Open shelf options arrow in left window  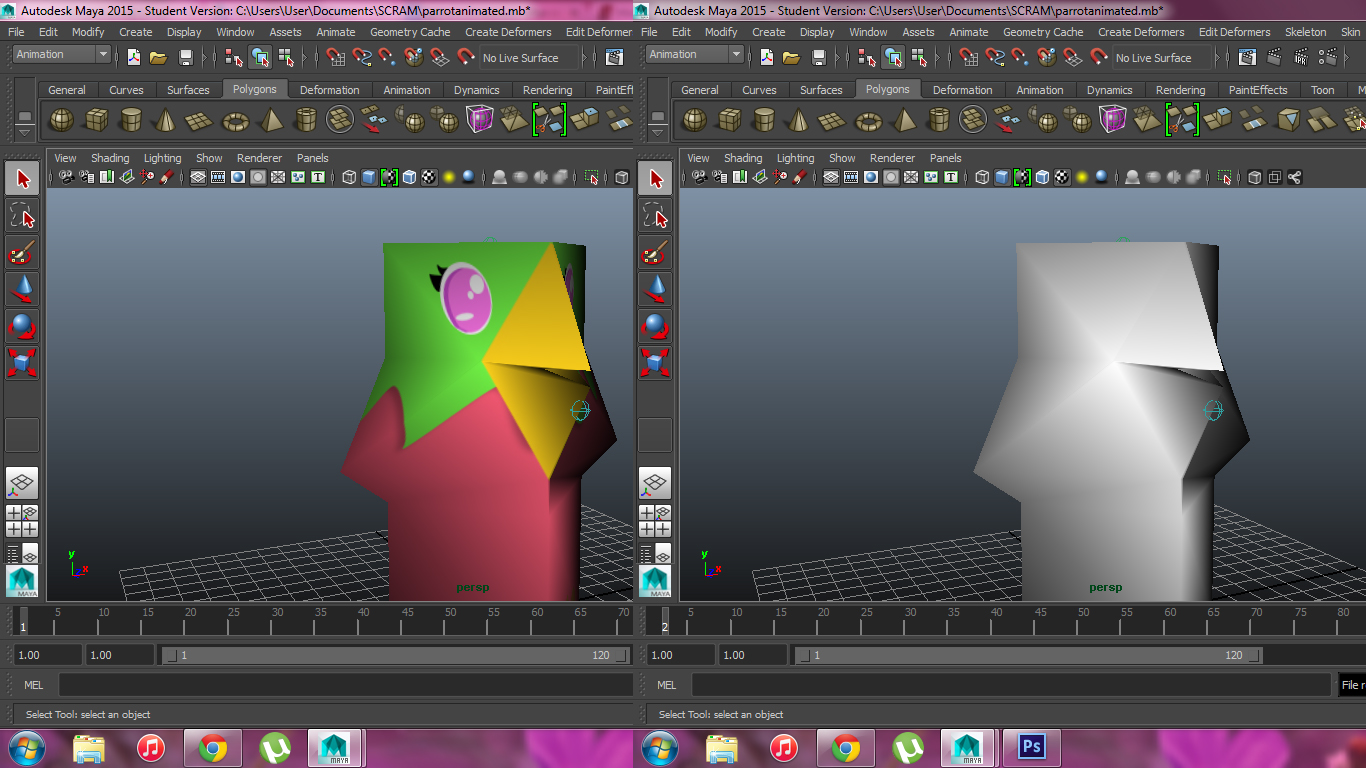[24, 132]
